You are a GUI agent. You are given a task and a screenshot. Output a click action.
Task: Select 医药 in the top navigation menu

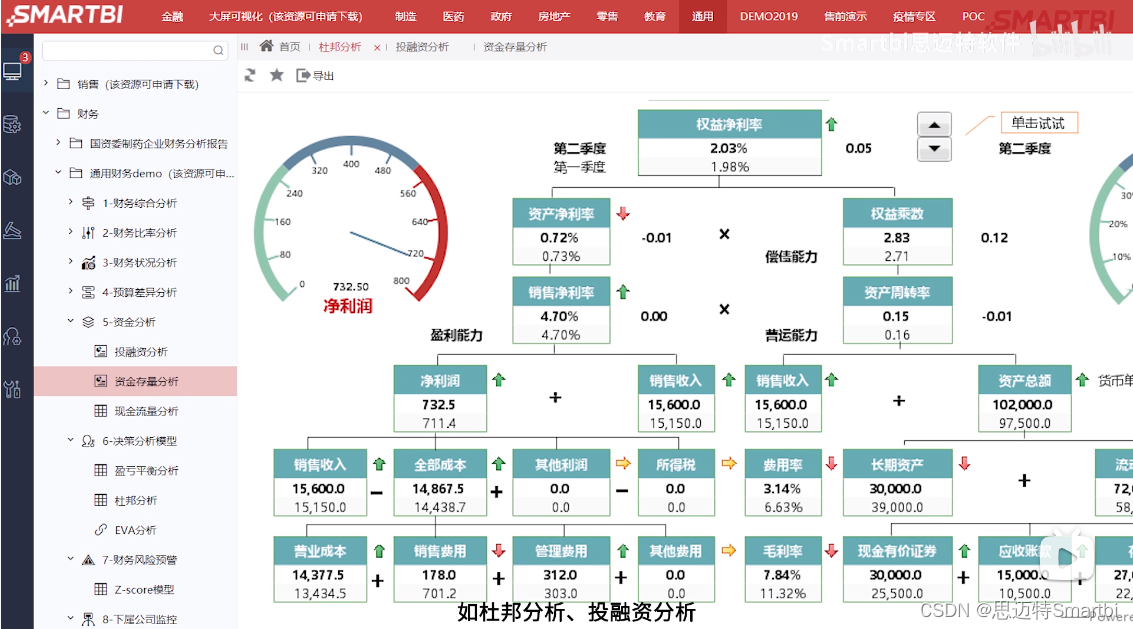coord(452,16)
